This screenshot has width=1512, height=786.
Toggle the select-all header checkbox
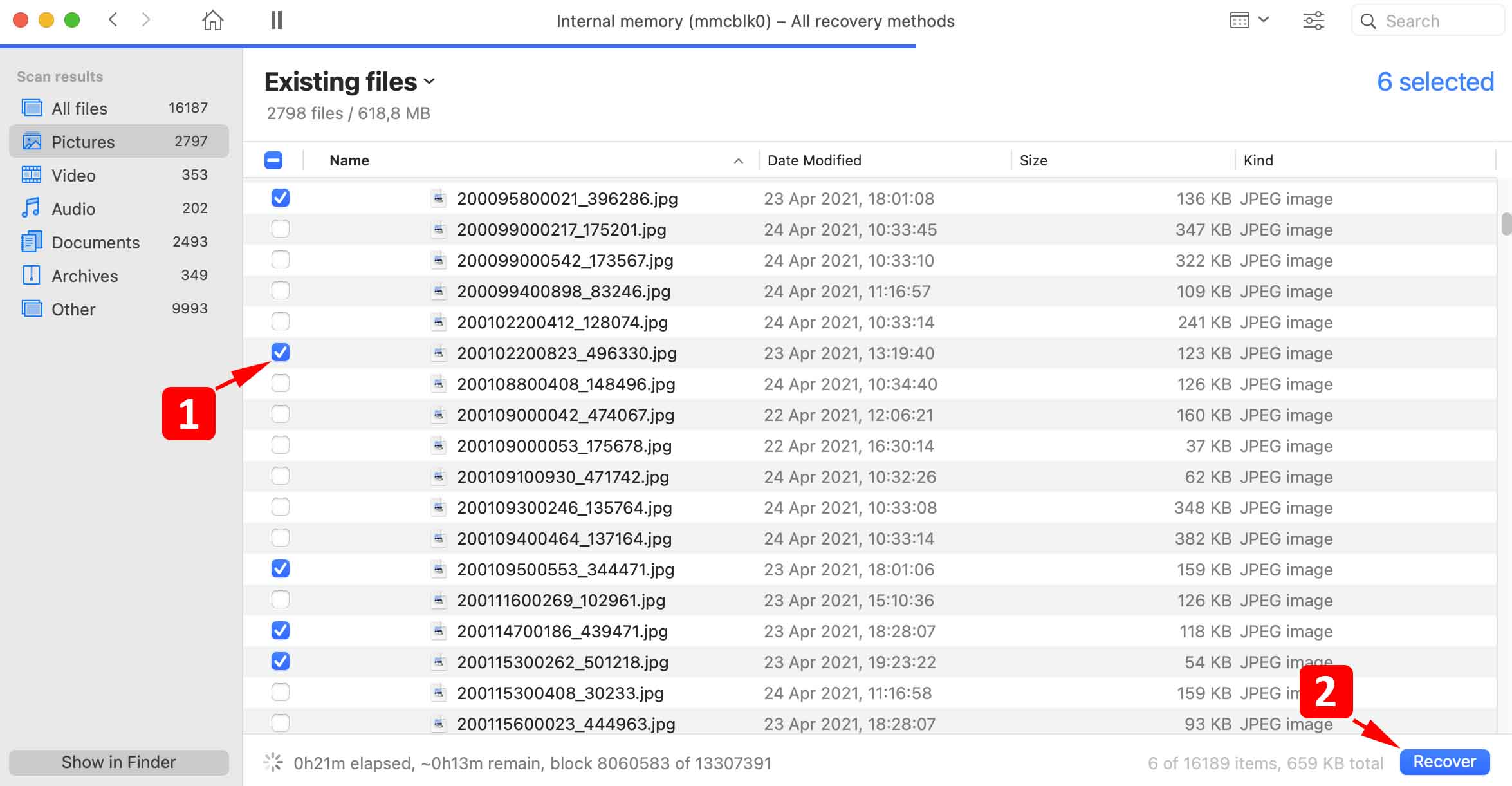273,160
